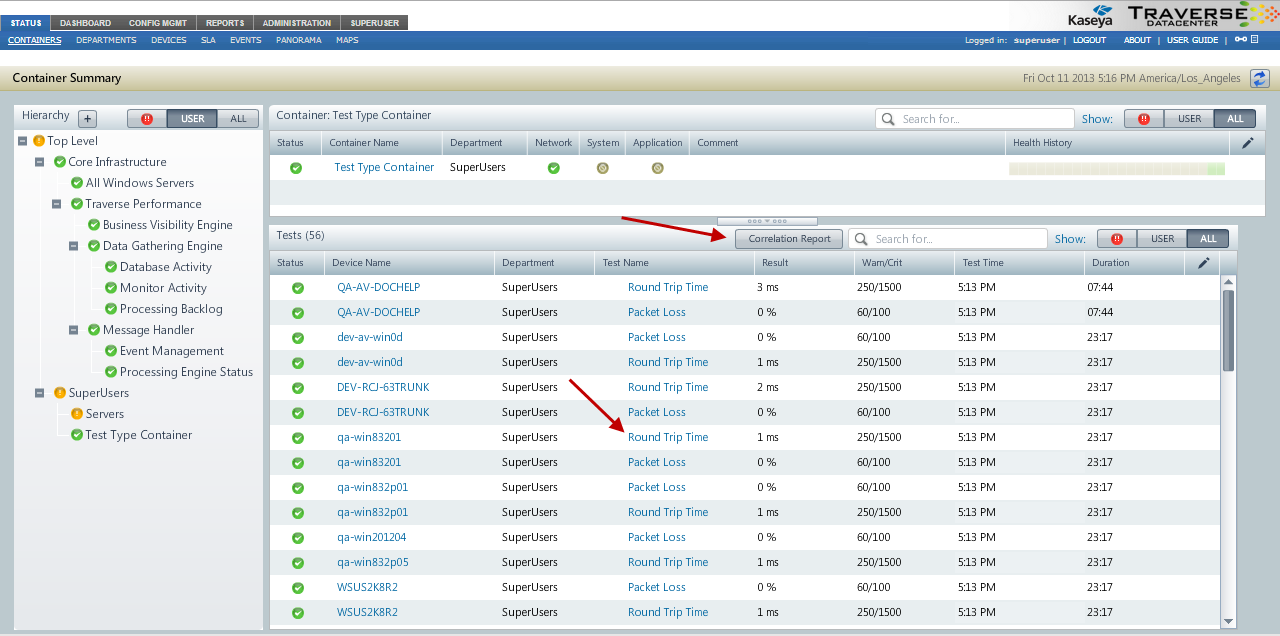Image resolution: width=1280 pixels, height=636 pixels.
Task: Open Round Trip Time link for qa-win83201
Action: coord(667,437)
